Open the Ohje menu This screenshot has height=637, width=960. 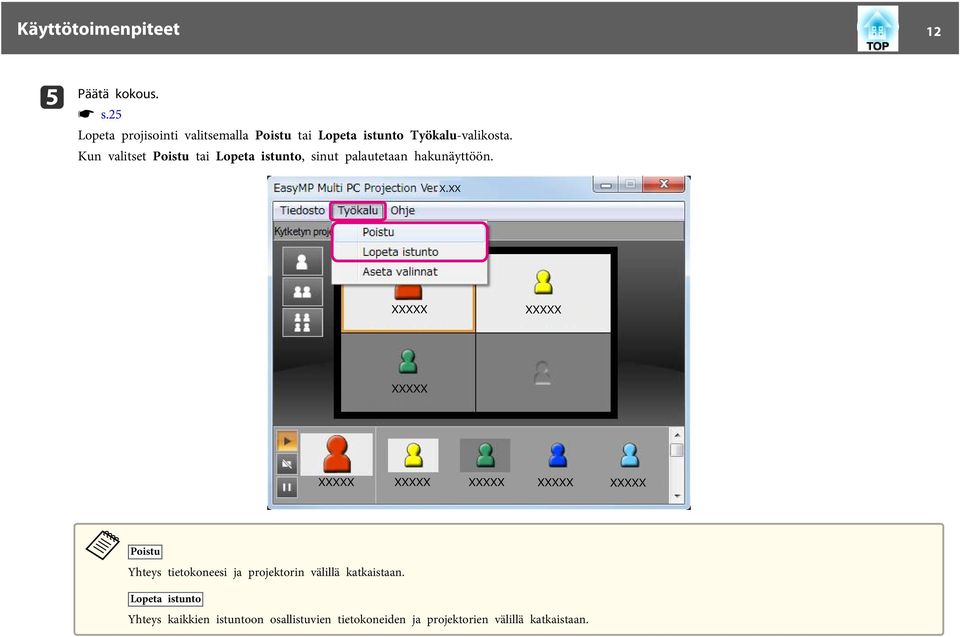402,211
